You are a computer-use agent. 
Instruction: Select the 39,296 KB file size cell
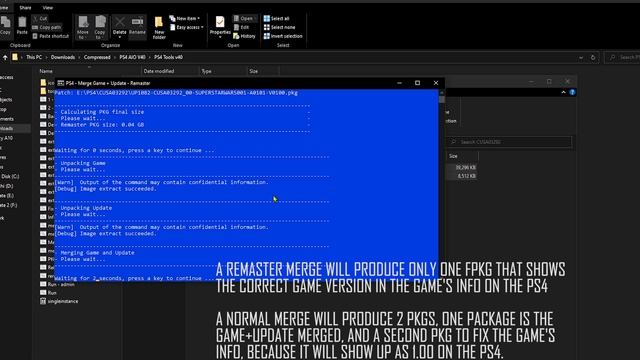click(466, 167)
